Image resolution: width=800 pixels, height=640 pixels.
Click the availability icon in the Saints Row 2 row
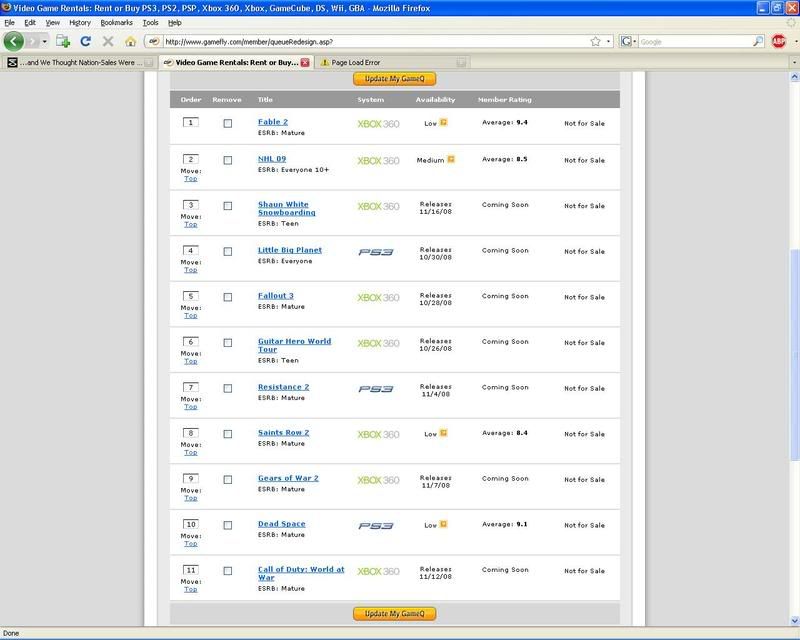tap(443, 433)
